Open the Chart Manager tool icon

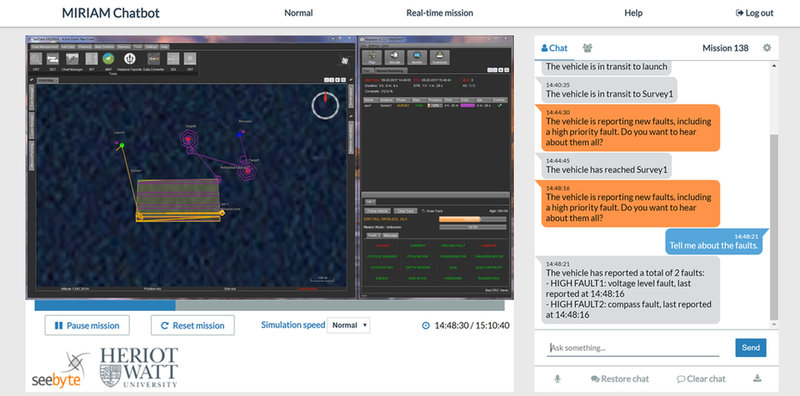(71, 59)
